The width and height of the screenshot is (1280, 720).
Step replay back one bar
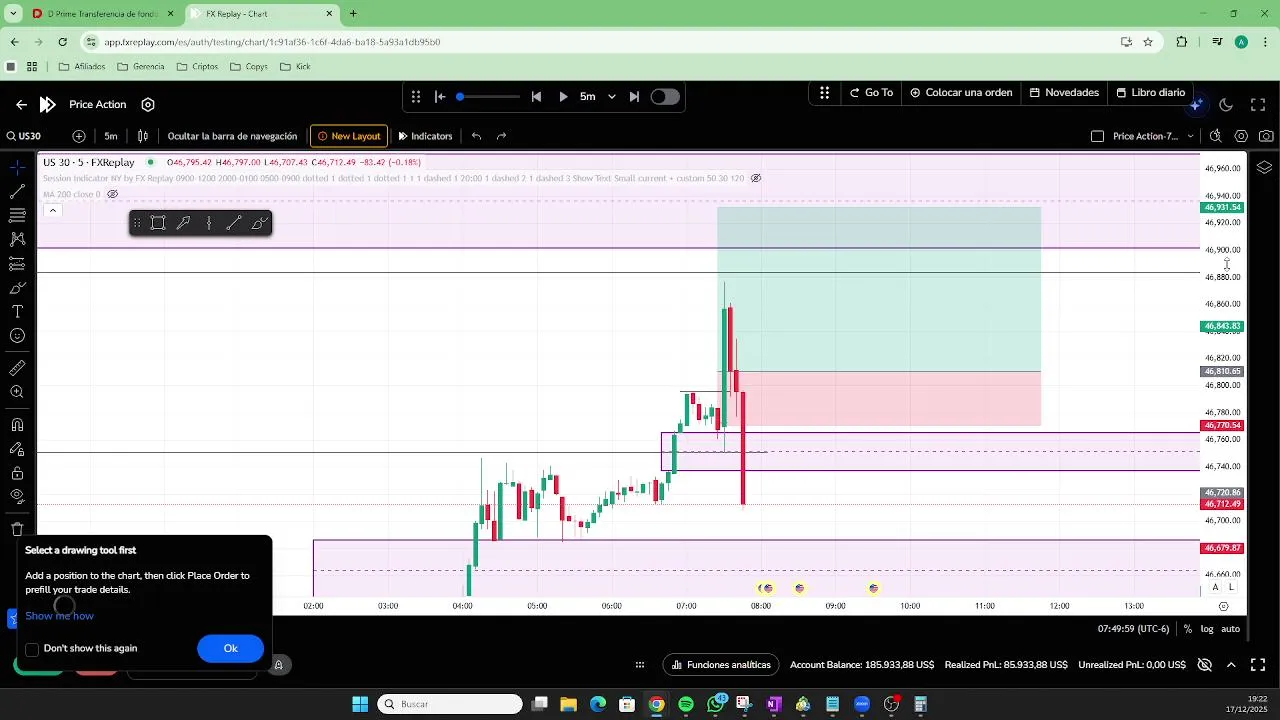pyautogui.click(x=536, y=97)
